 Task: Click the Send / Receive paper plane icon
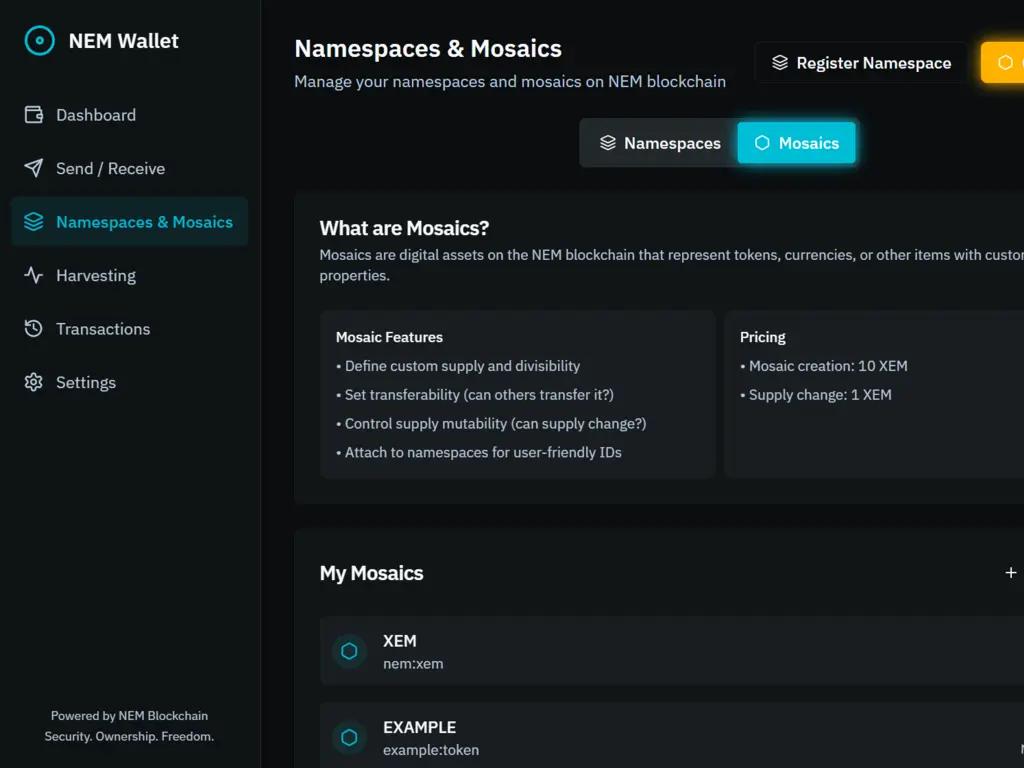point(33,168)
